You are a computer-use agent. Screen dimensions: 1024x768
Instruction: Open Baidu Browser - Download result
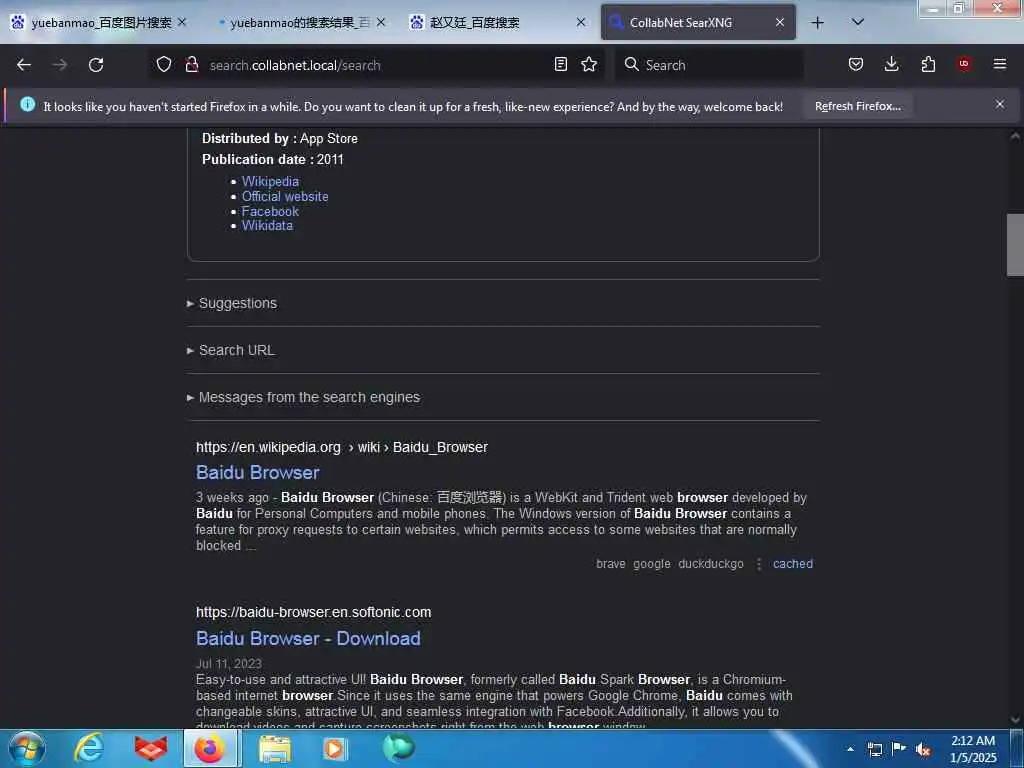pos(308,638)
